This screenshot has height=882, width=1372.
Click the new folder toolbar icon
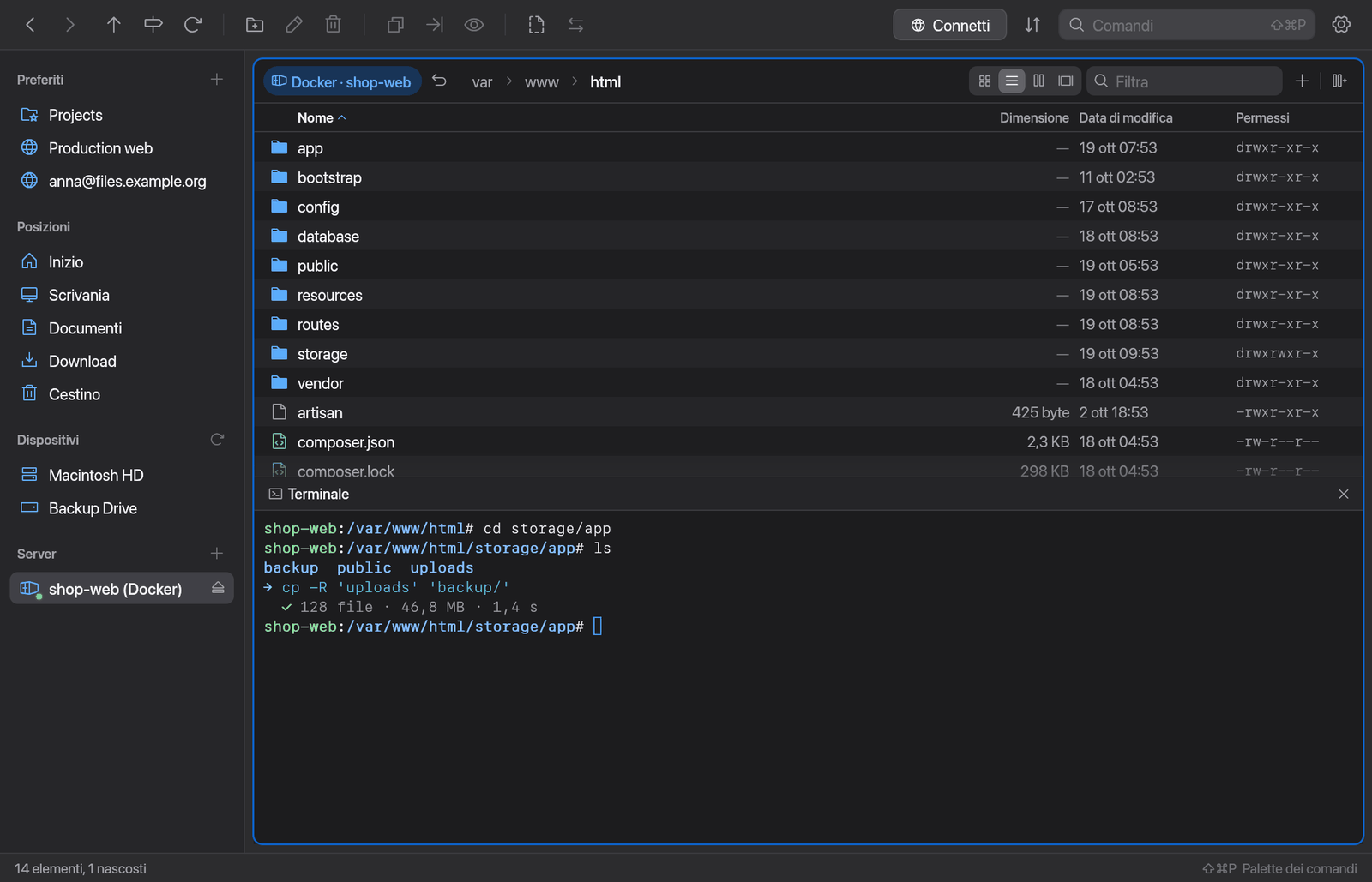(x=255, y=25)
